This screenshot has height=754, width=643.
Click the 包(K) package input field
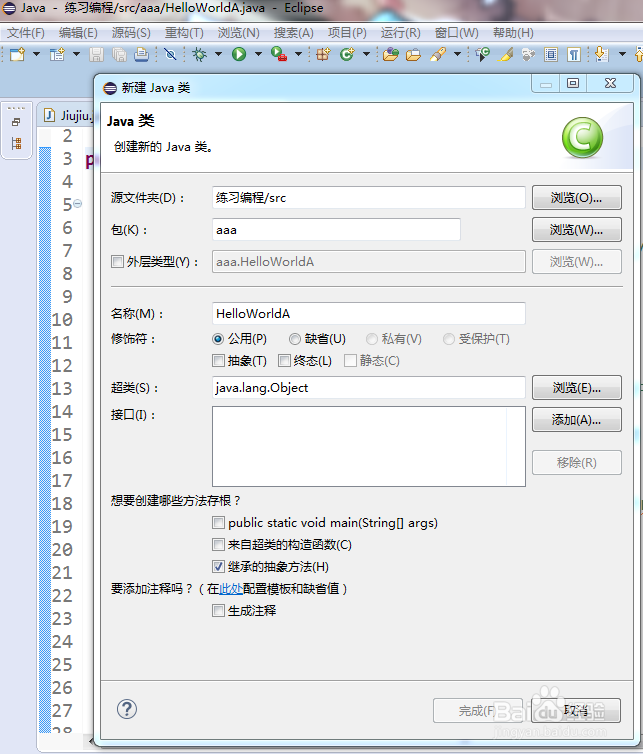(x=336, y=230)
